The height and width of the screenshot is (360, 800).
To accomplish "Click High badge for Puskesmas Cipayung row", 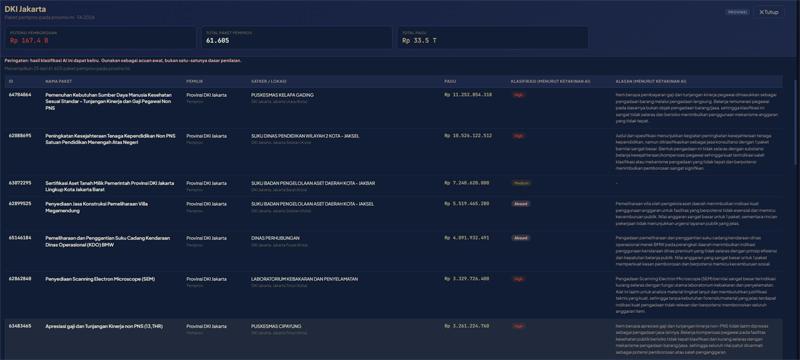I will [519, 326].
